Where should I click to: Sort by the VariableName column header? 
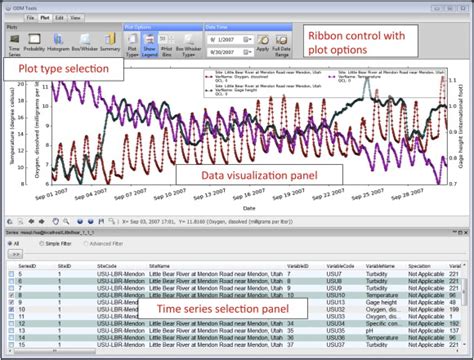tap(380, 266)
